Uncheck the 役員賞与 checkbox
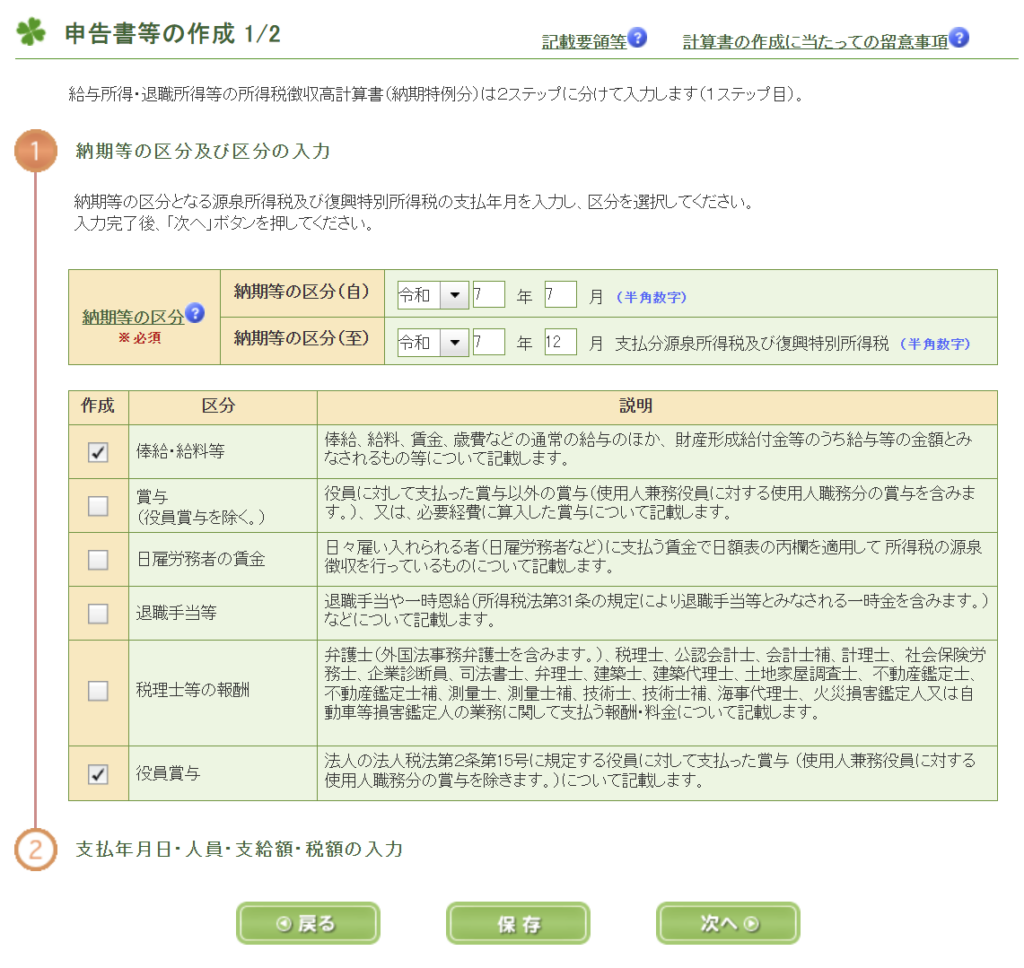Image resolution: width=1024 pixels, height=968 pixels. point(98,774)
